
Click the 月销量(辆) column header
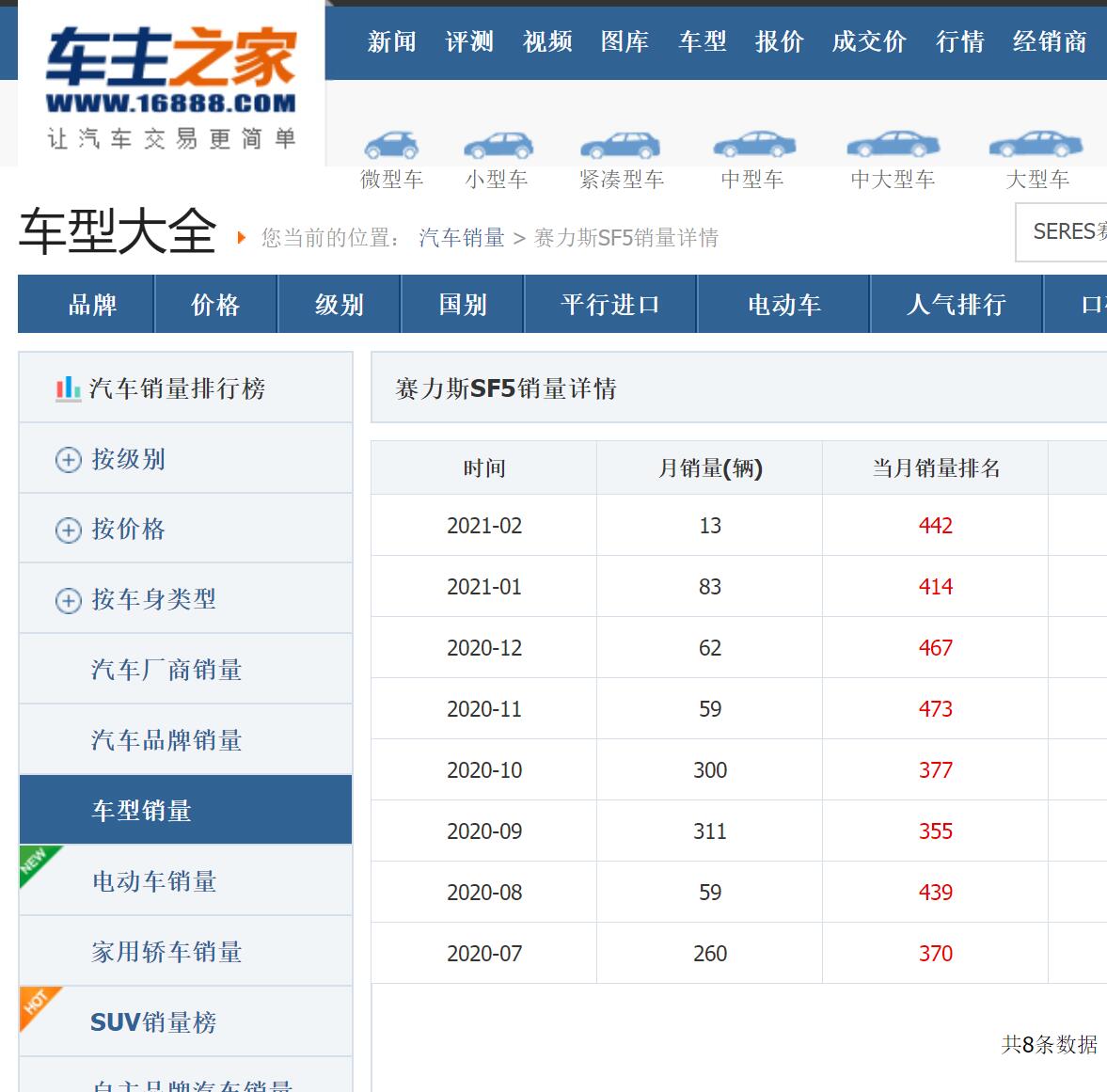[x=710, y=468]
